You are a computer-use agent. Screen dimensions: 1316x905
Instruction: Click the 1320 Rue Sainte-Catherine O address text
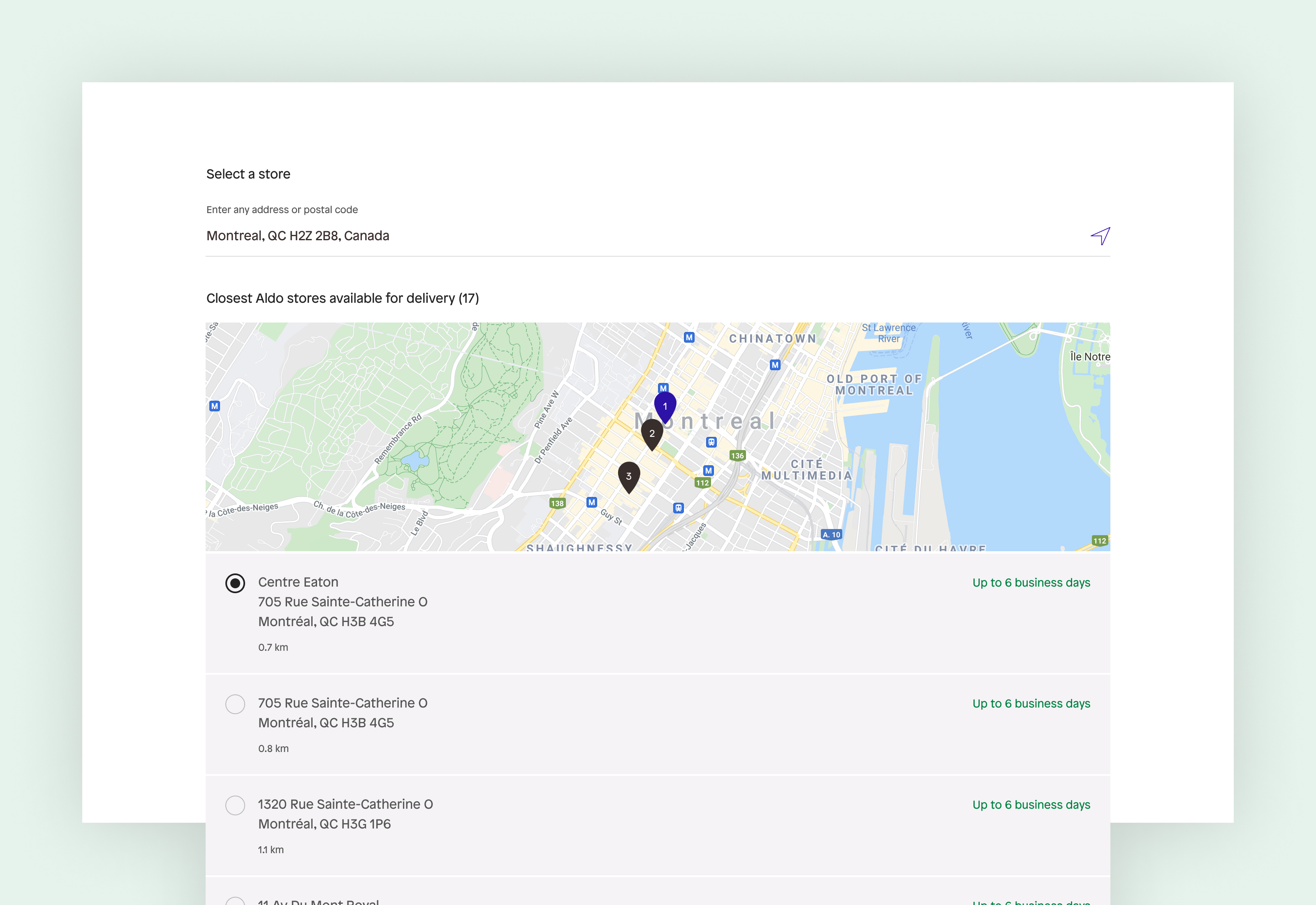pyautogui.click(x=345, y=804)
